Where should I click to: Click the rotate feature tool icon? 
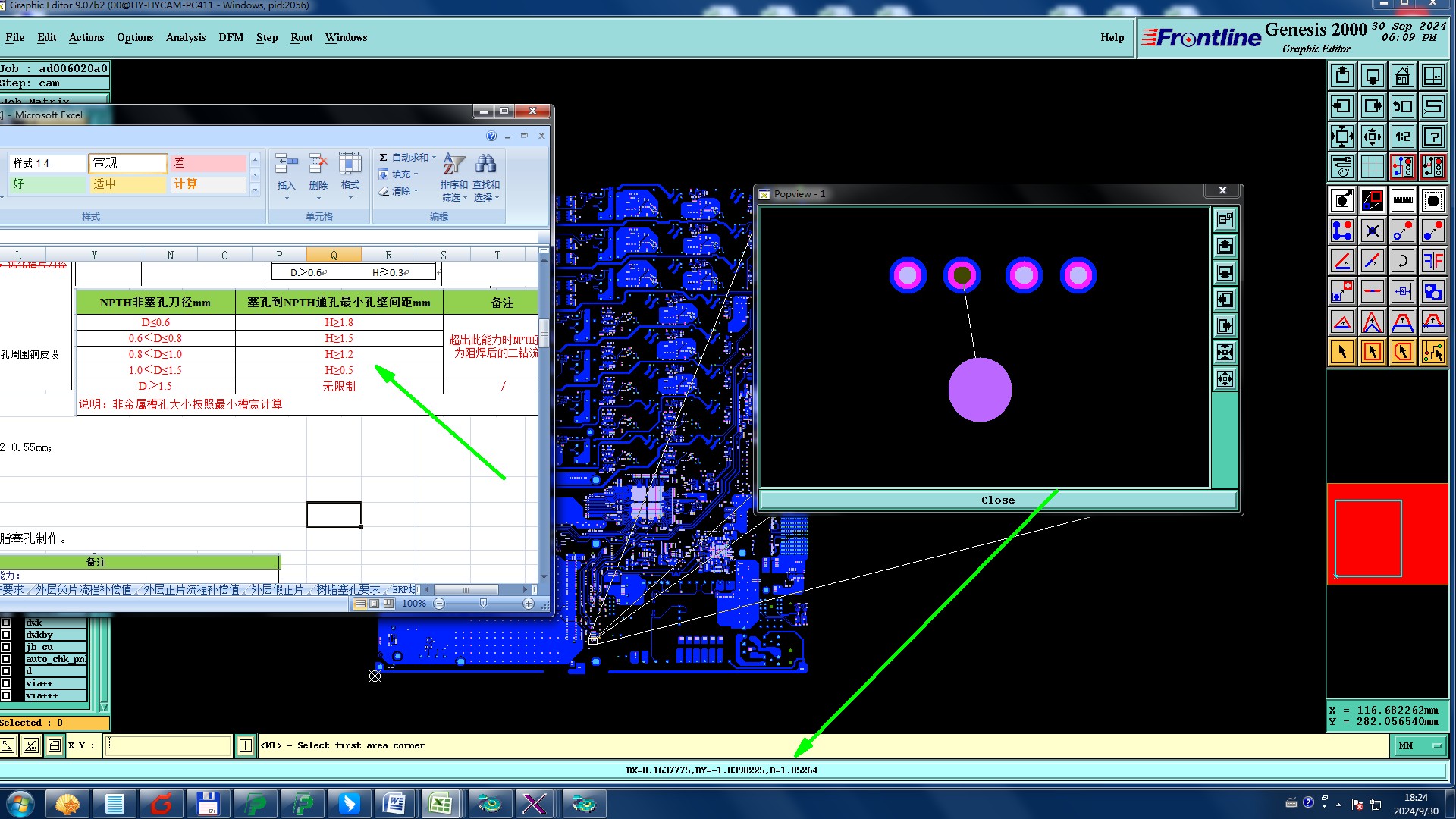click(1402, 261)
